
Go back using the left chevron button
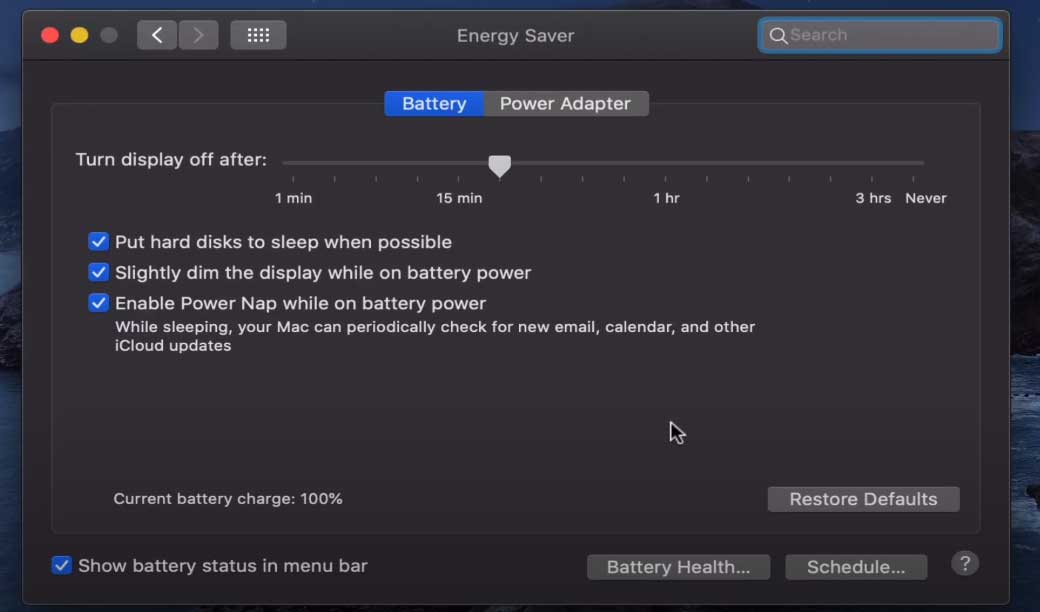click(x=157, y=35)
